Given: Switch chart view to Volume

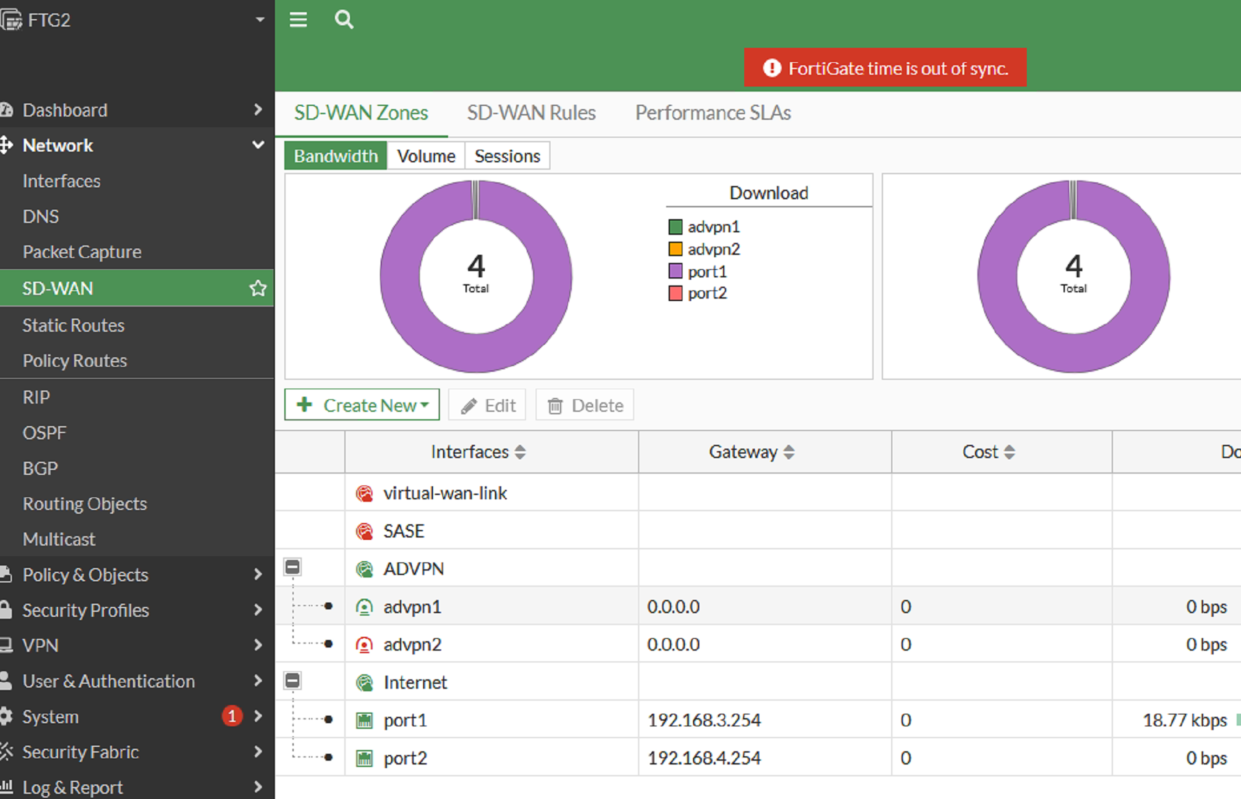Looking at the screenshot, I should coord(426,156).
